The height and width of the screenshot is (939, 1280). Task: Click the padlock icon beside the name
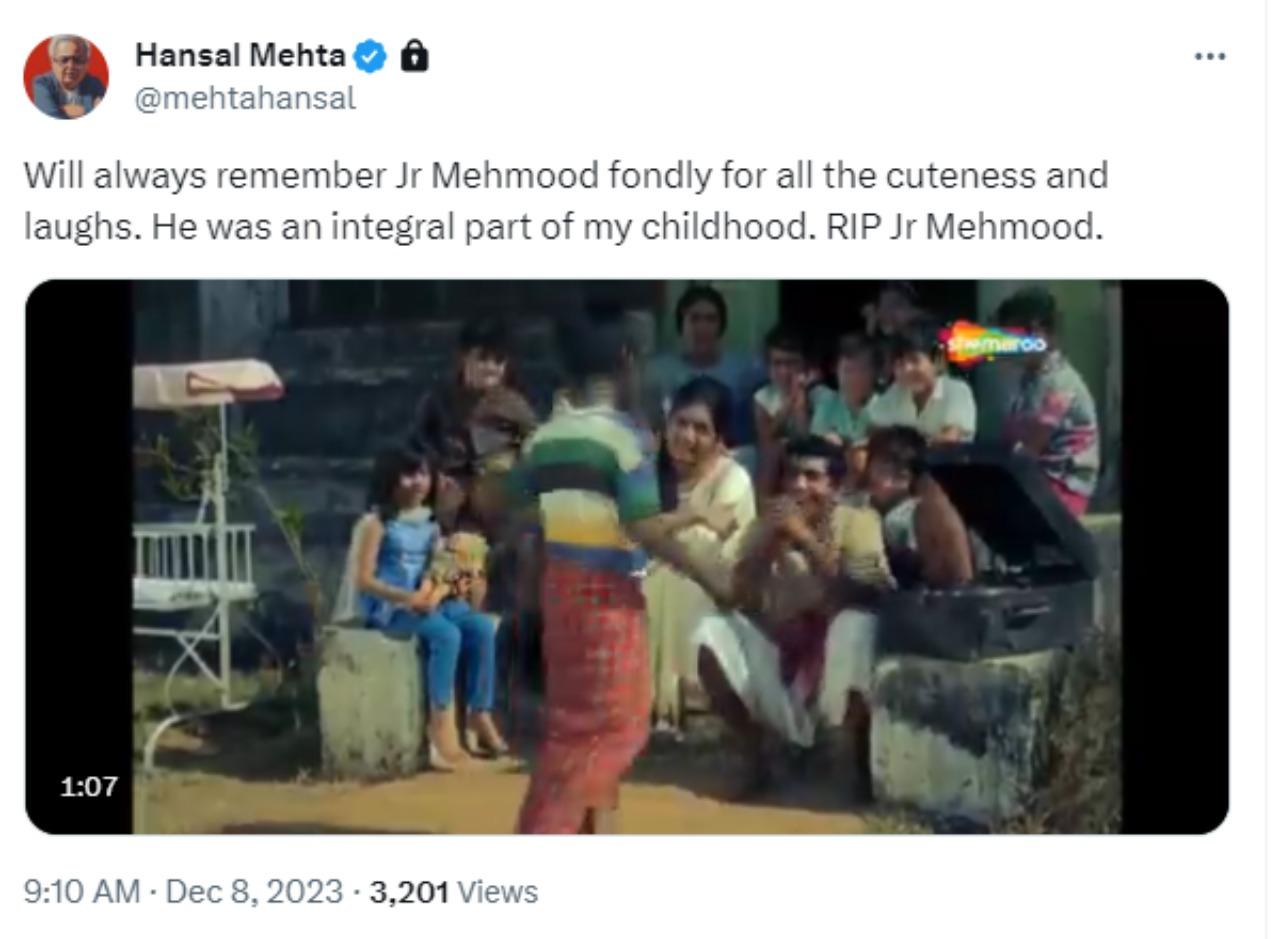[414, 56]
